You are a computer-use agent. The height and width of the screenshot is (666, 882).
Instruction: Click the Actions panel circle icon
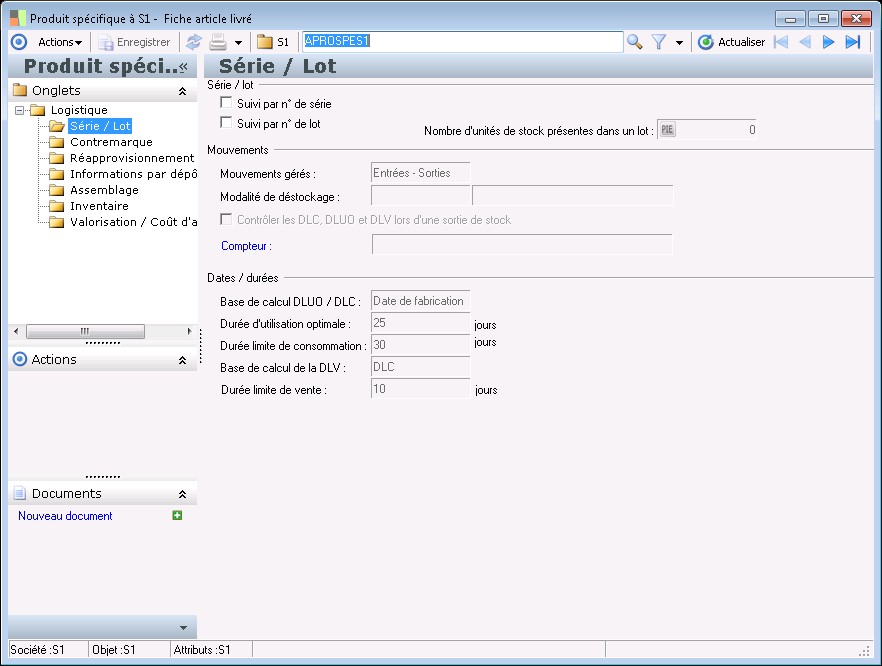pos(20,359)
